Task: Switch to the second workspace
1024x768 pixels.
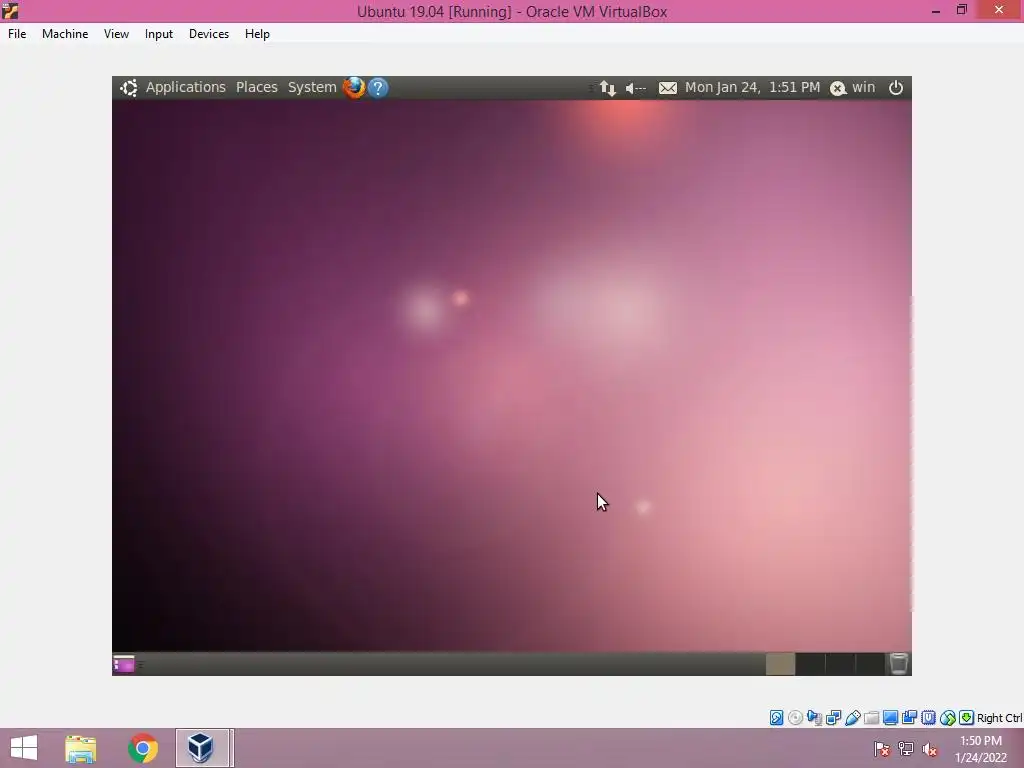Action: [x=810, y=664]
